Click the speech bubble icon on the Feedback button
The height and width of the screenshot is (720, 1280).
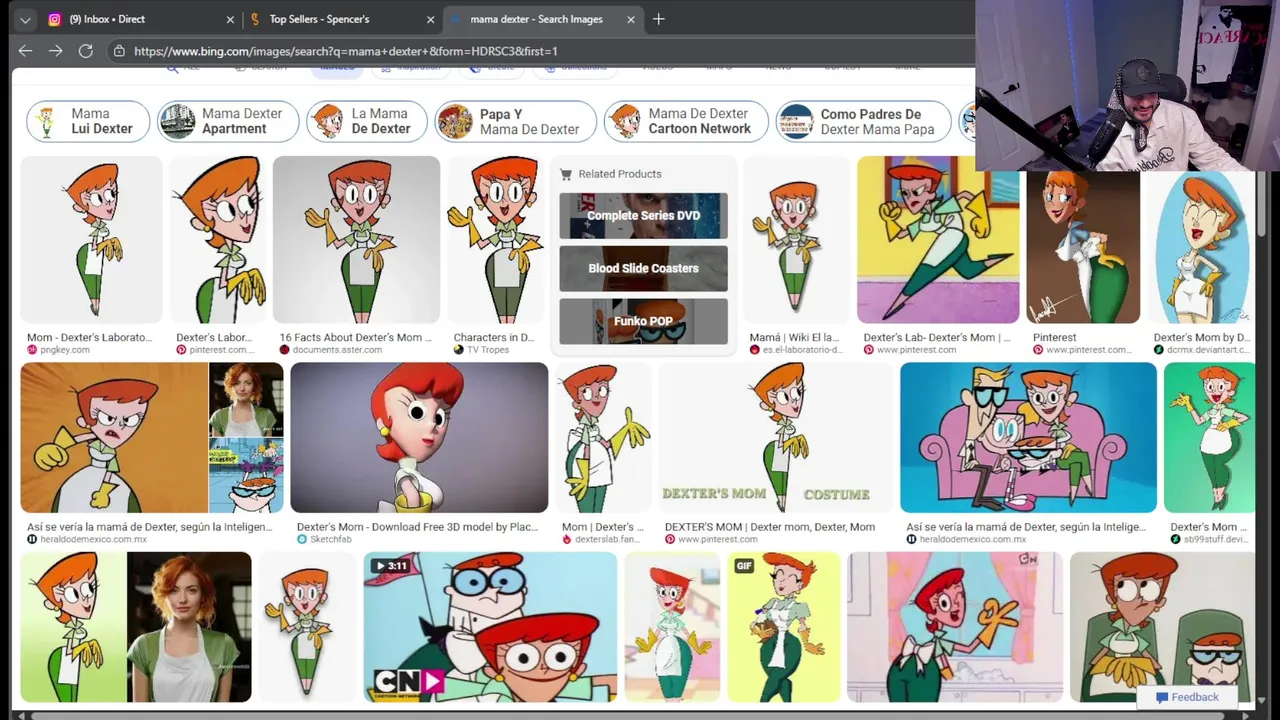tap(1161, 697)
